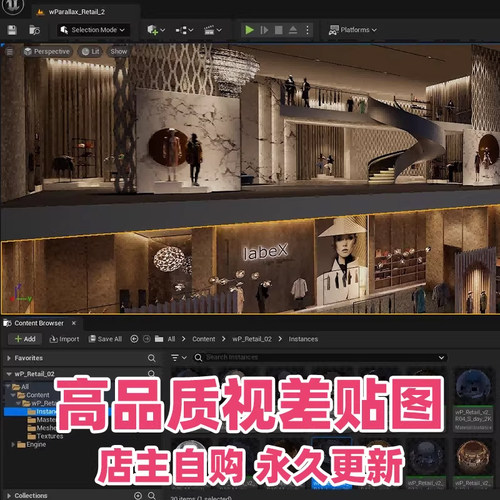Expand the chevron after All in breadcrumb
This screenshot has width=500, height=500.
point(184,339)
